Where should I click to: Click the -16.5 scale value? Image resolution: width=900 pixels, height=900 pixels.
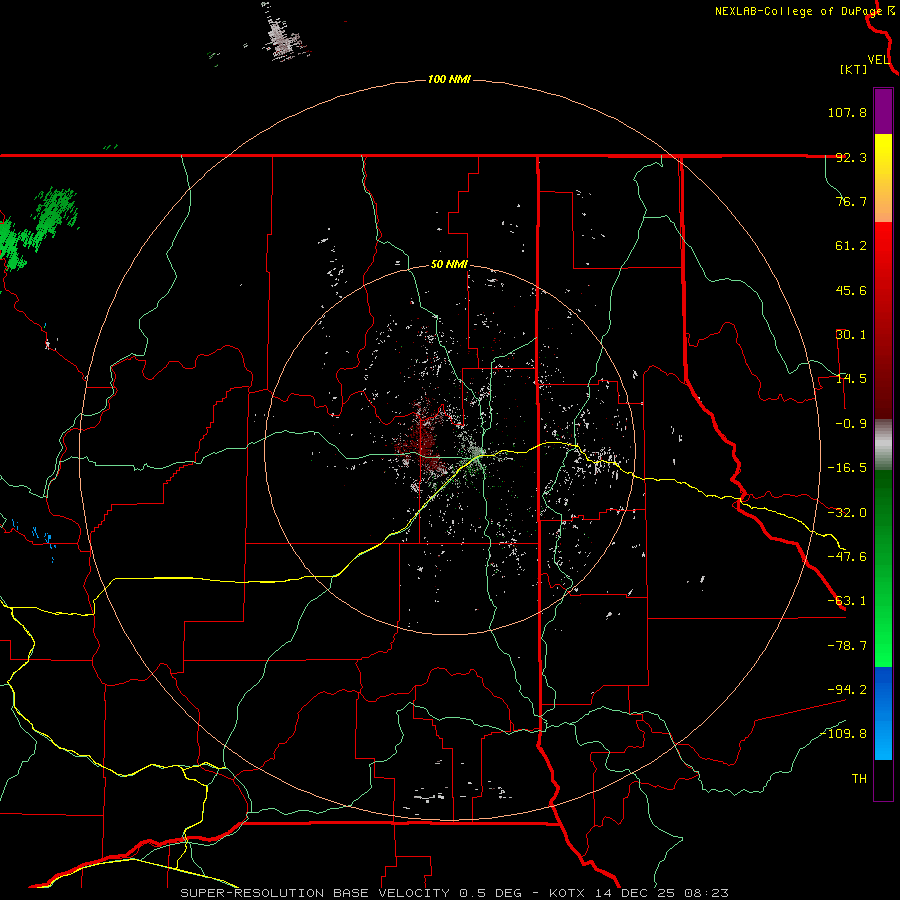click(x=847, y=468)
